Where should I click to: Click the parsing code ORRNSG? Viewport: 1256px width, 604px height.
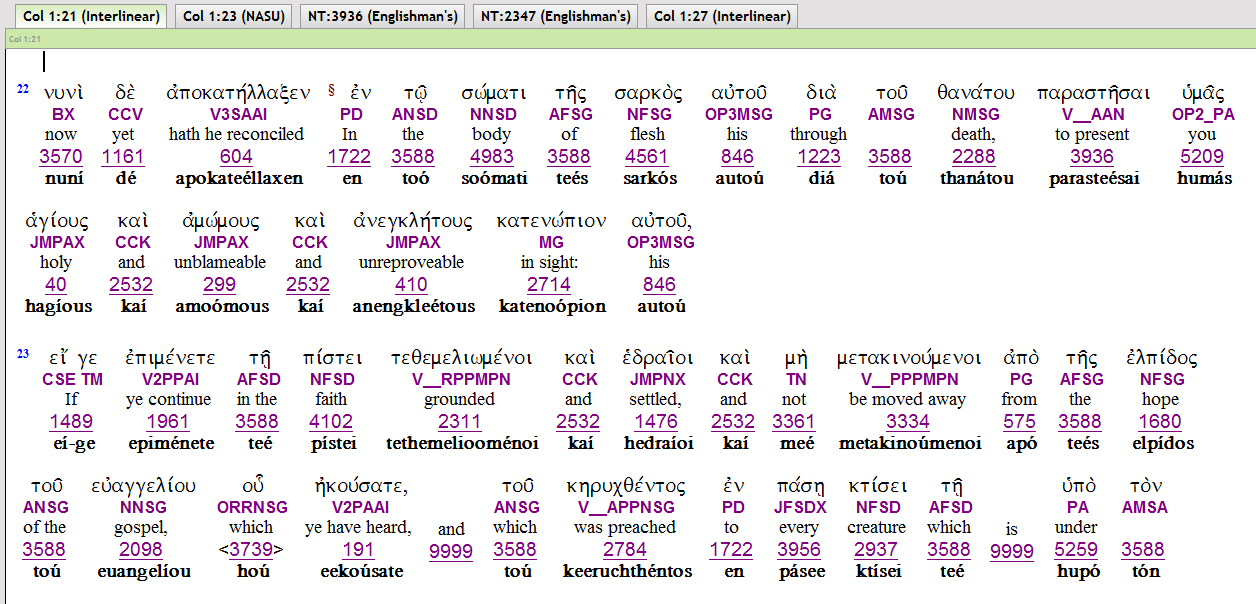coord(251,507)
